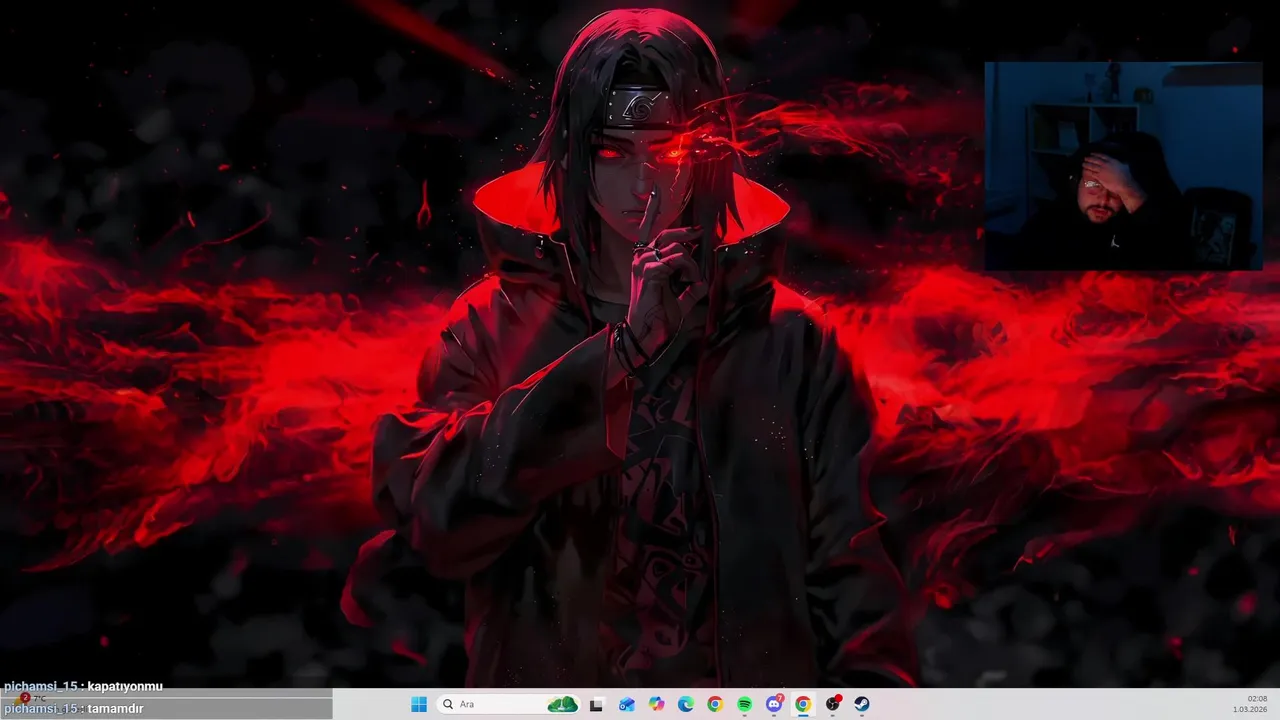Launch Microsoft Edge from the taskbar
The image size is (1280, 720).
[686, 704]
